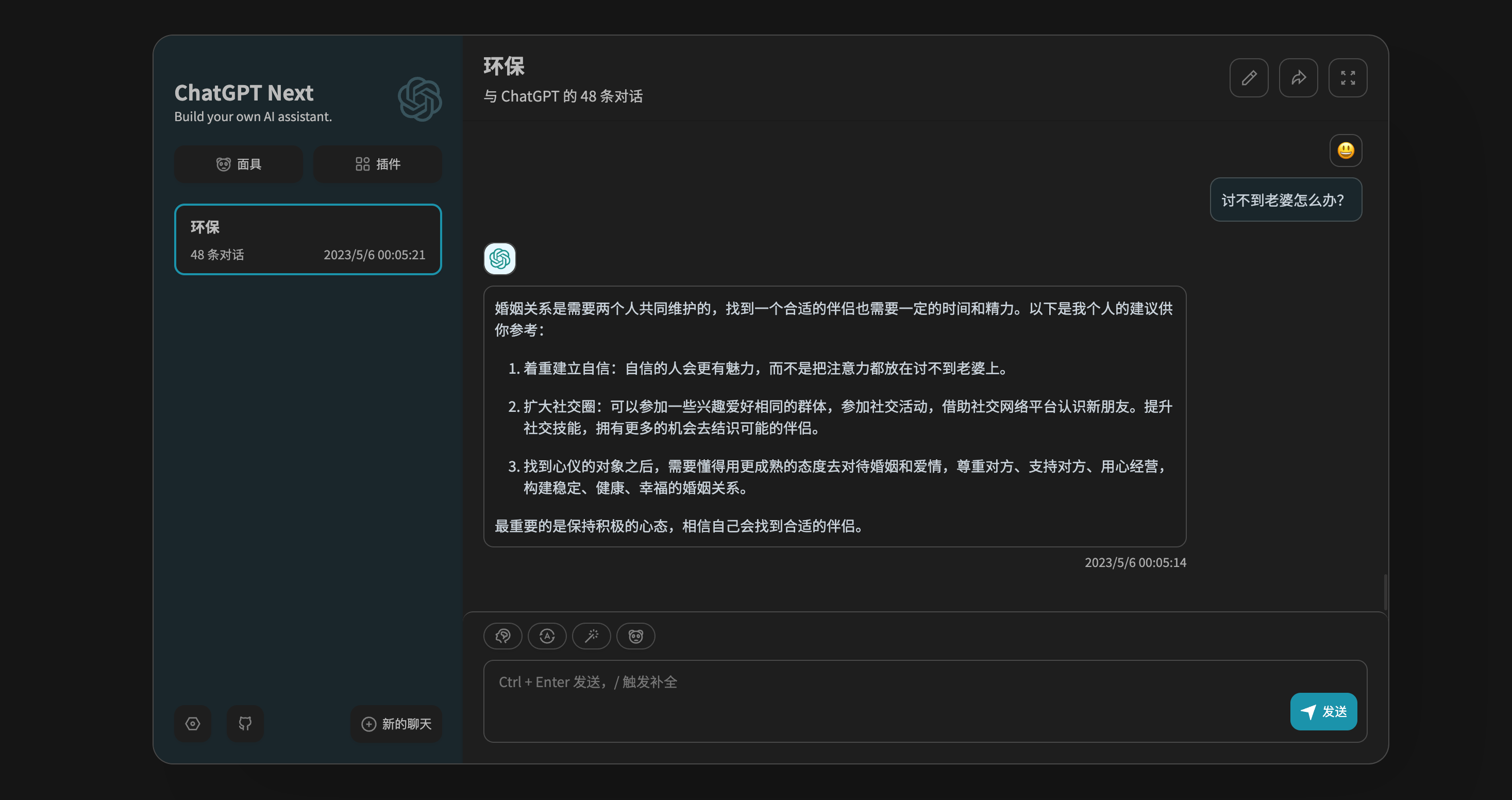Image resolution: width=1512 pixels, height=800 pixels.
Task: Click the smiley user avatar
Action: [x=1346, y=151]
